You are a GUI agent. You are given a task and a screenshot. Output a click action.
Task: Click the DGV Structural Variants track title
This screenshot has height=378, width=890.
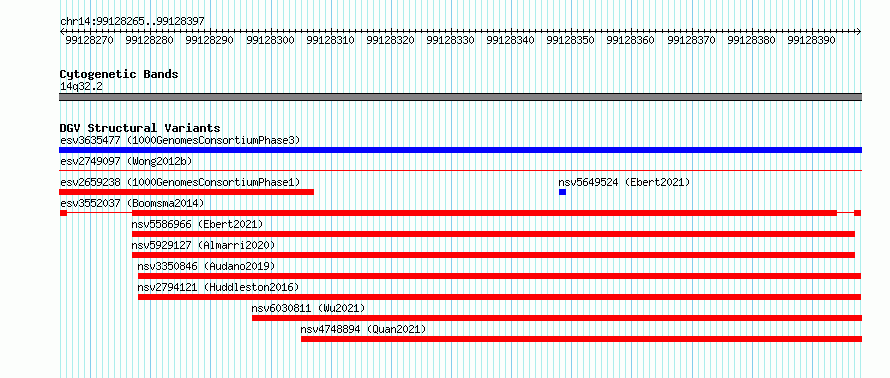tap(140, 128)
